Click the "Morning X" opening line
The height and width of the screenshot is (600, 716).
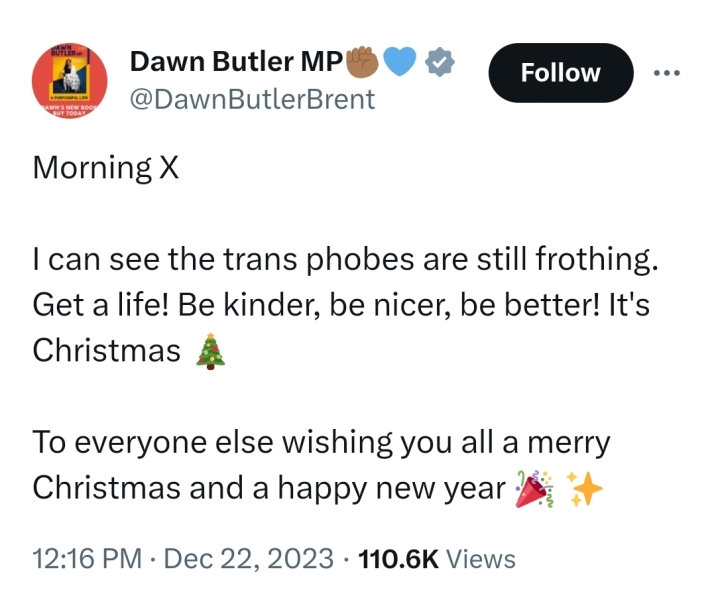(x=105, y=167)
